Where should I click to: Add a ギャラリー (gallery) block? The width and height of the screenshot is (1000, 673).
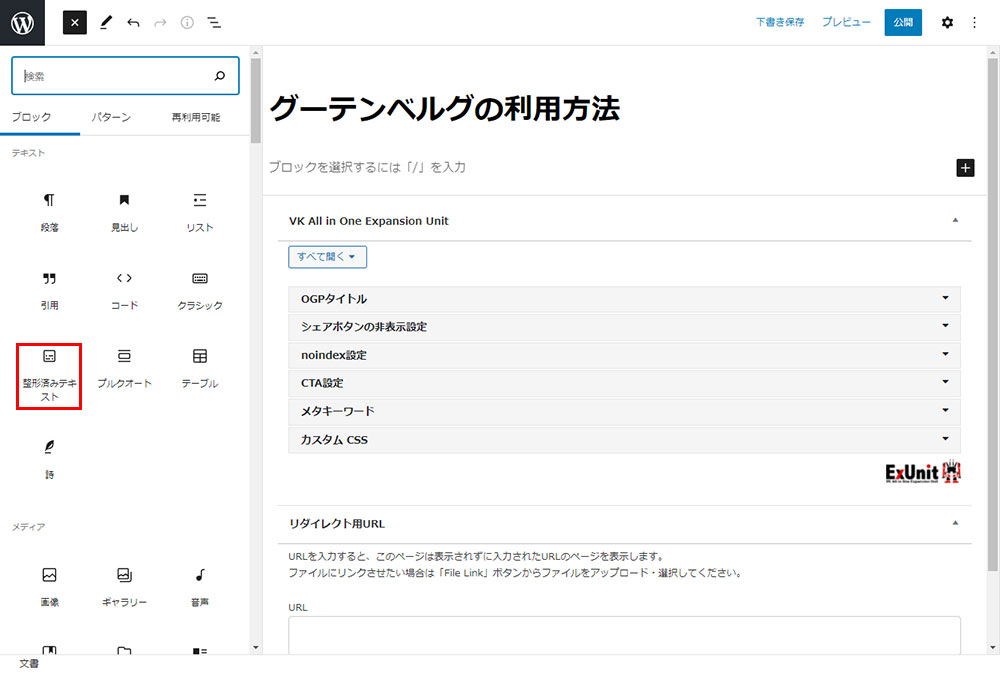tap(124, 586)
